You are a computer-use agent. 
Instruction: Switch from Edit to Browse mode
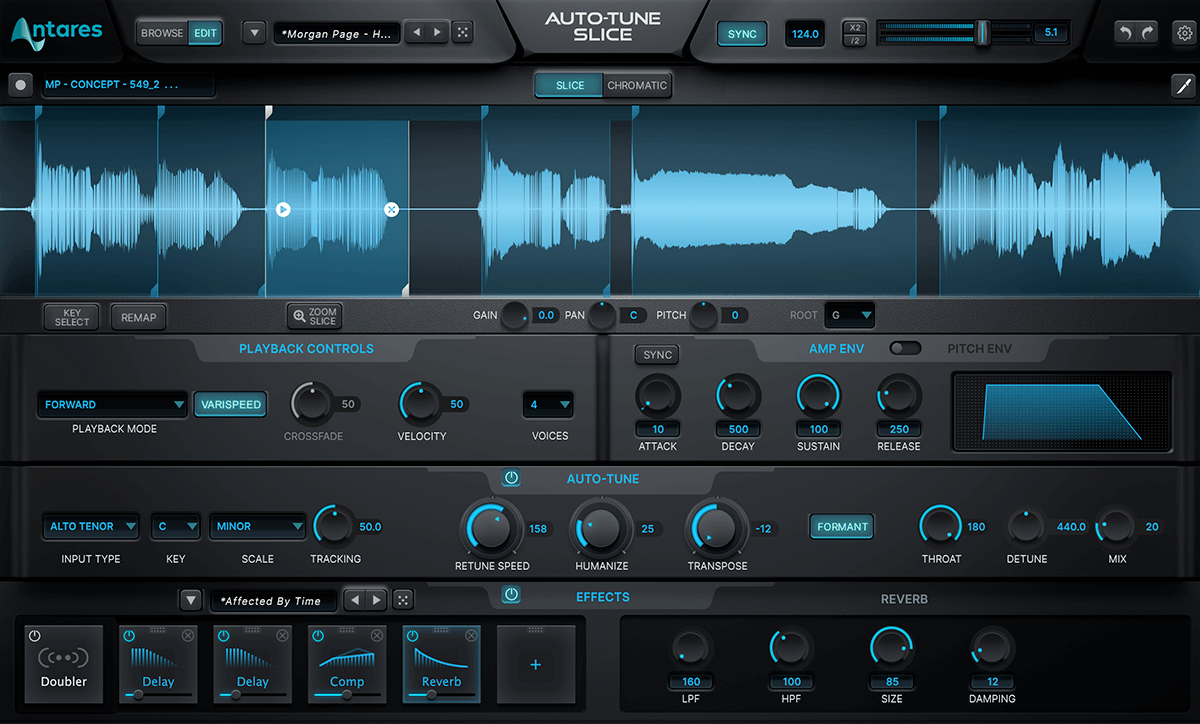pyautogui.click(x=160, y=32)
